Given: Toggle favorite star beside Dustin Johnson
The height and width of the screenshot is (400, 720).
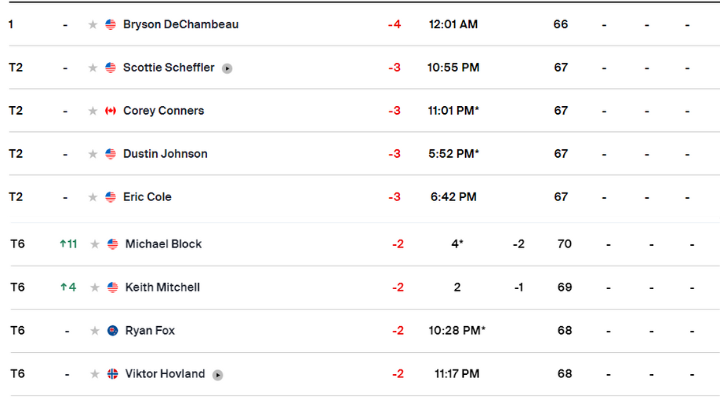Looking at the screenshot, I should 93,154.
